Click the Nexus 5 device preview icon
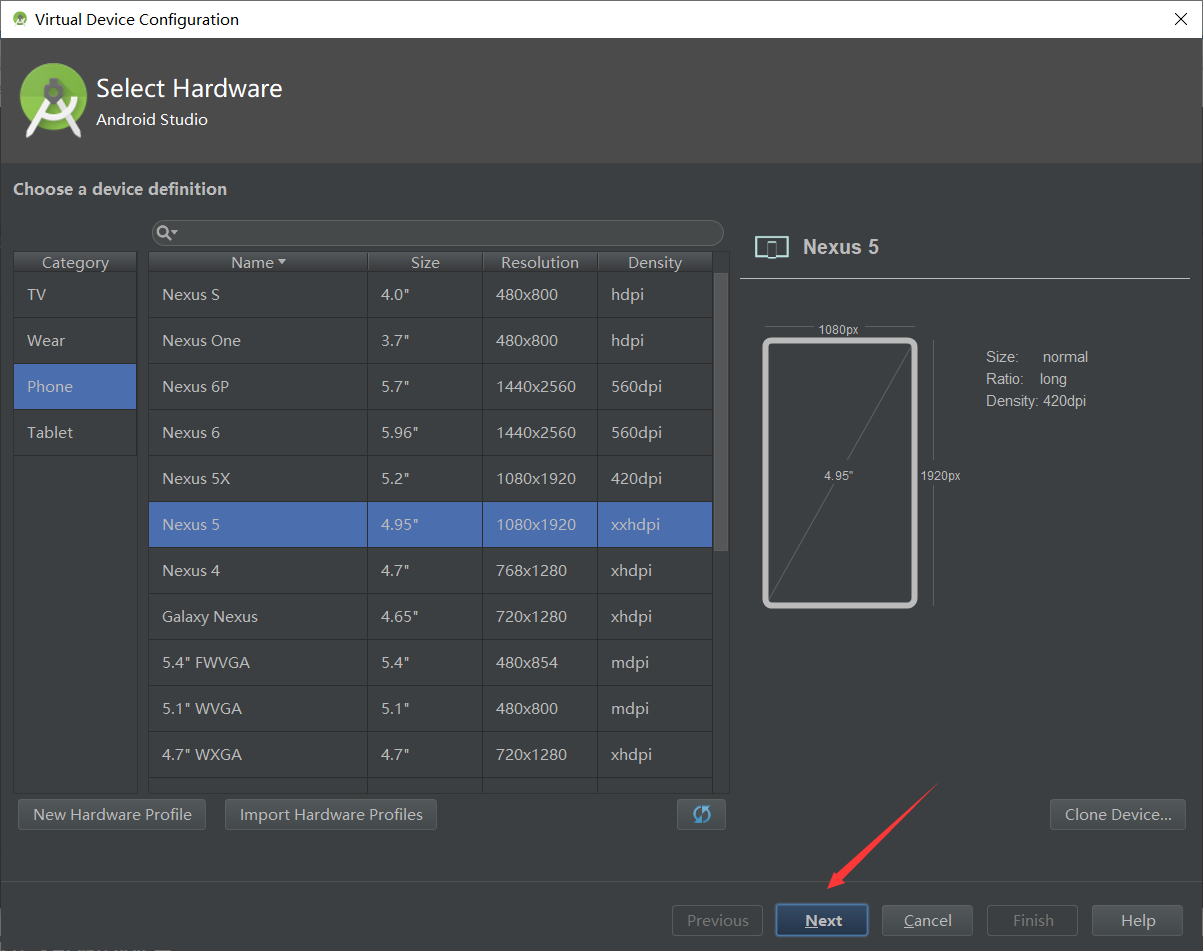 point(771,247)
